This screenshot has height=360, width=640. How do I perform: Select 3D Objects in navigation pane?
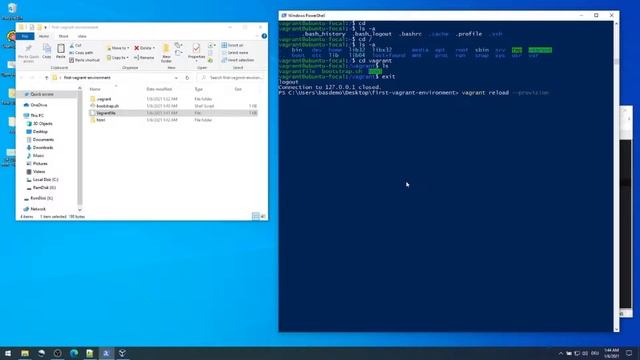[39, 124]
